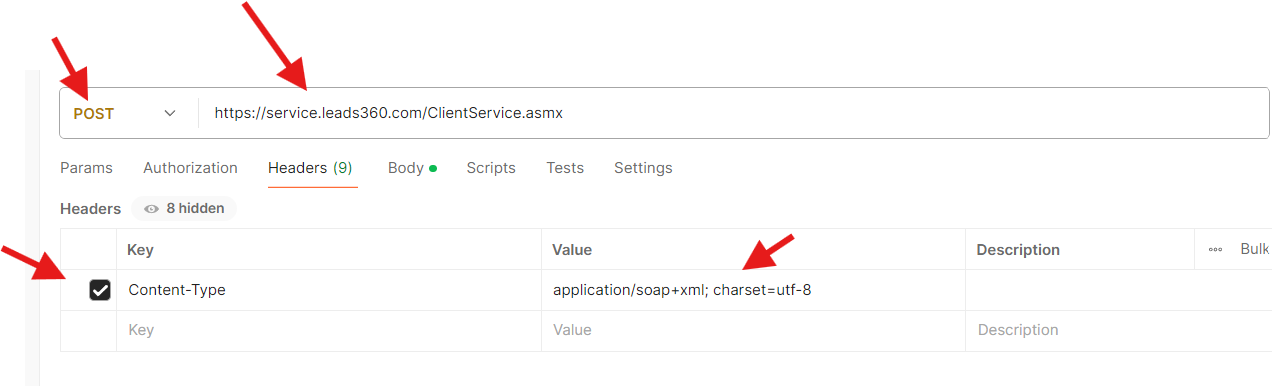
Task: Open the three-dots column options menu
Action: (x=1215, y=249)
